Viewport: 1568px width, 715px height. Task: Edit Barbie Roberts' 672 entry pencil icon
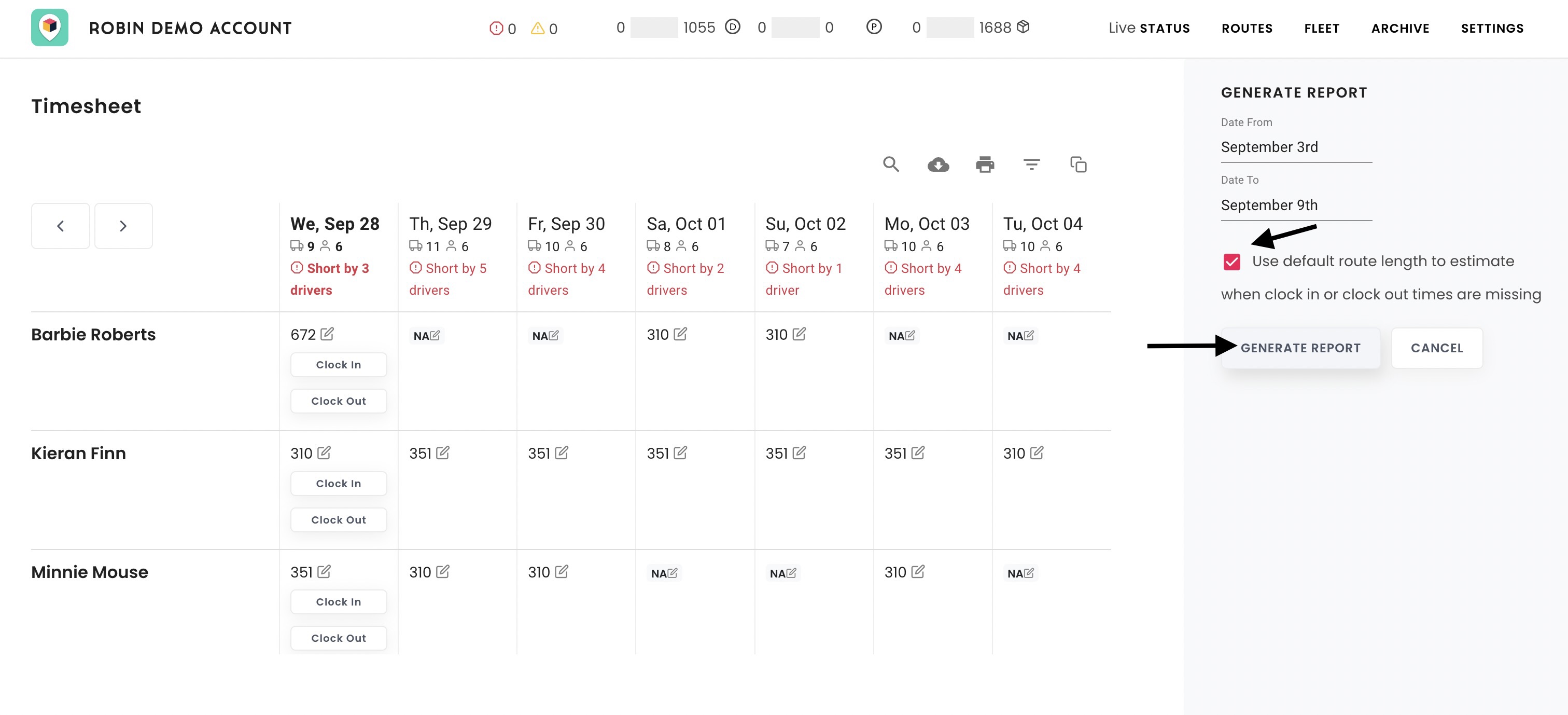[328, 334]
